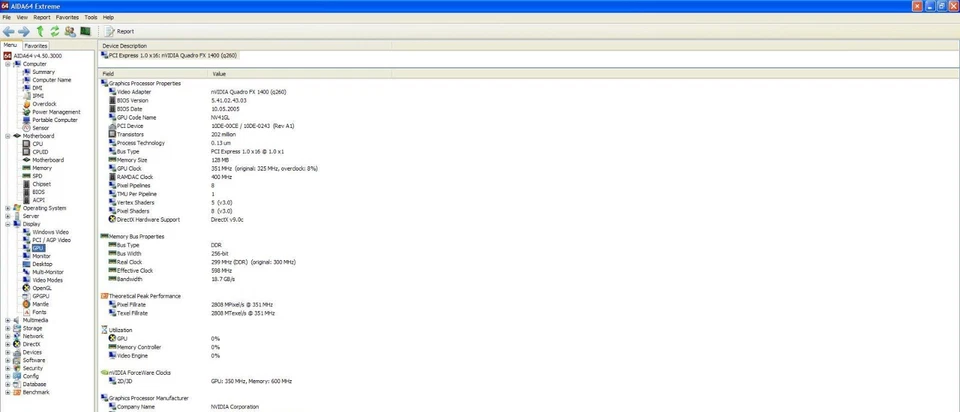This screenshot has width=960, height=412.
Task: Switch to the Menu tab
Action: click(10, 45)
